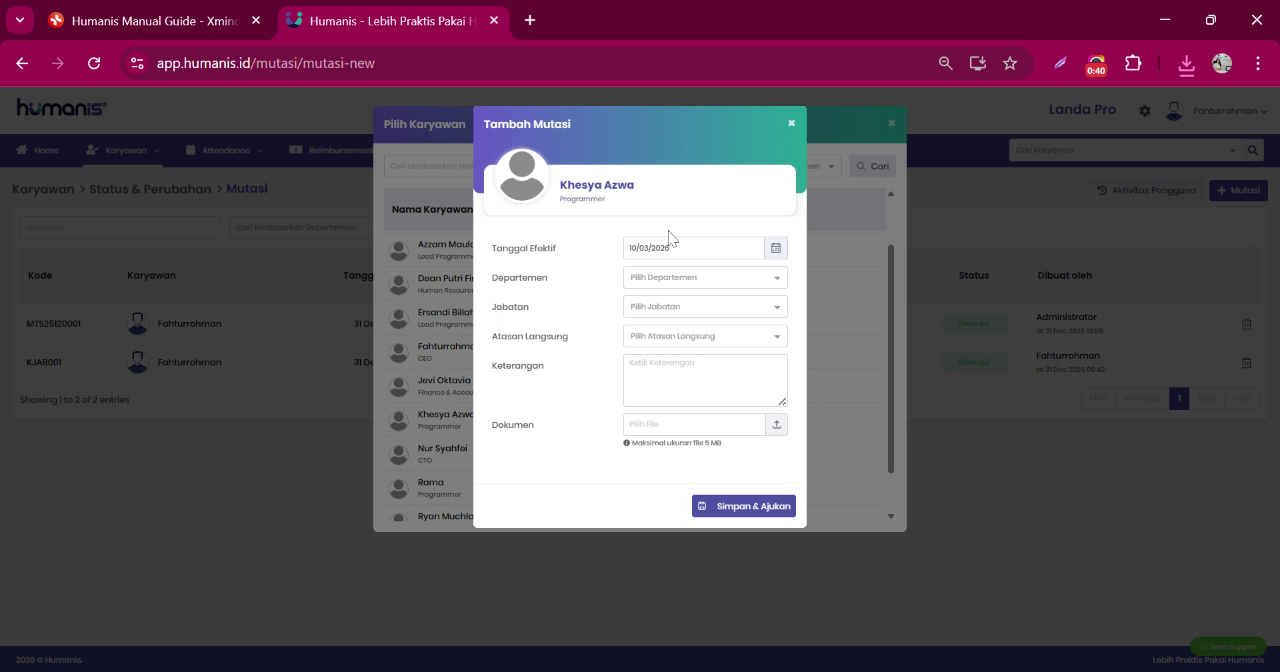1280x672 pixels.
Task: Sort by the Dibuat oleh column header
Action: click(x=1065, y=275)
